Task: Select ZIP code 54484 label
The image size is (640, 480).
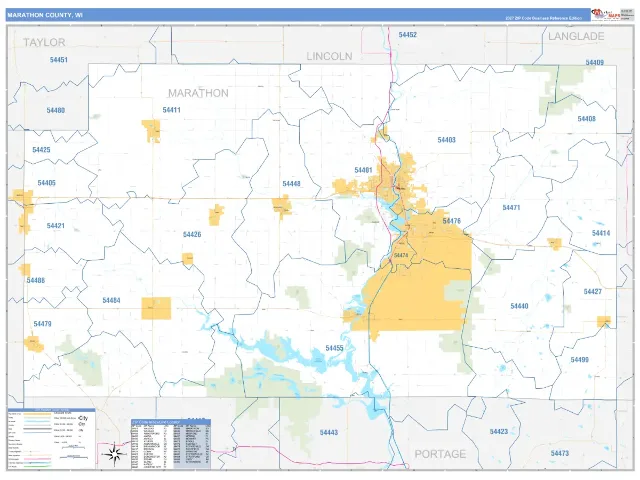Action: click(111, 300)
